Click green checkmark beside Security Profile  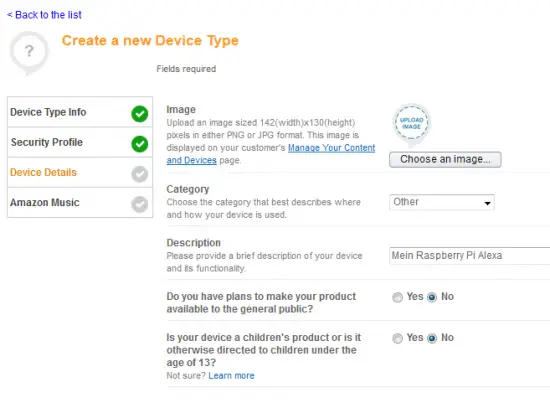coord(140,144)
